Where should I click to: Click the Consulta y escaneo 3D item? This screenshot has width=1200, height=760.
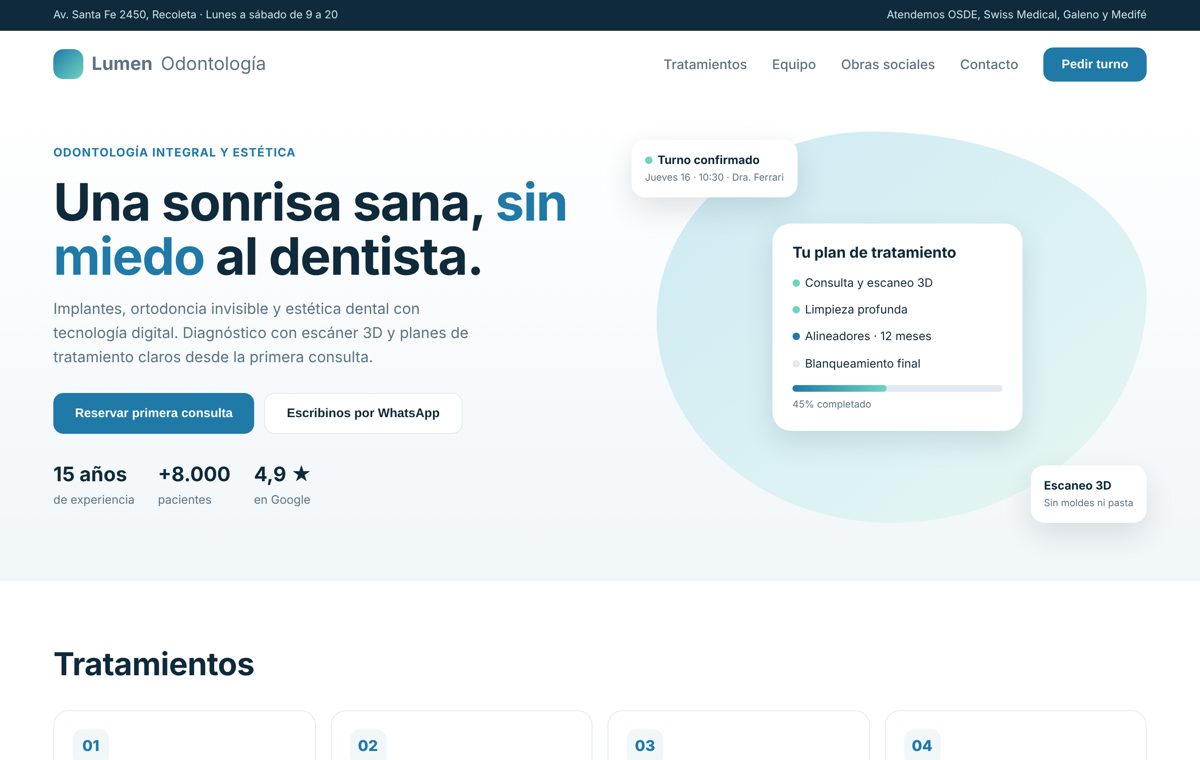(x=862, y=283)
